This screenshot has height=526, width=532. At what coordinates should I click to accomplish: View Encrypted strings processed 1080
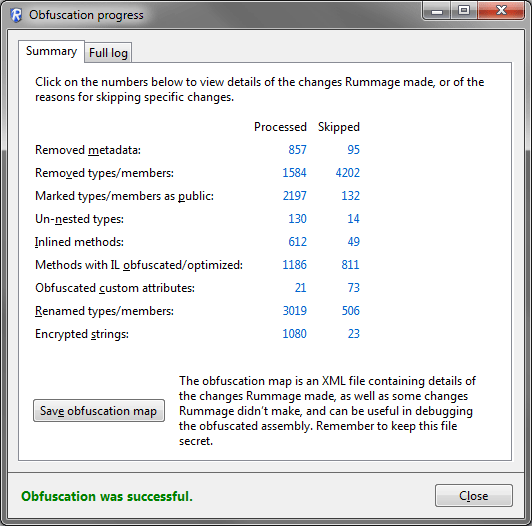(x=294, y=334)
